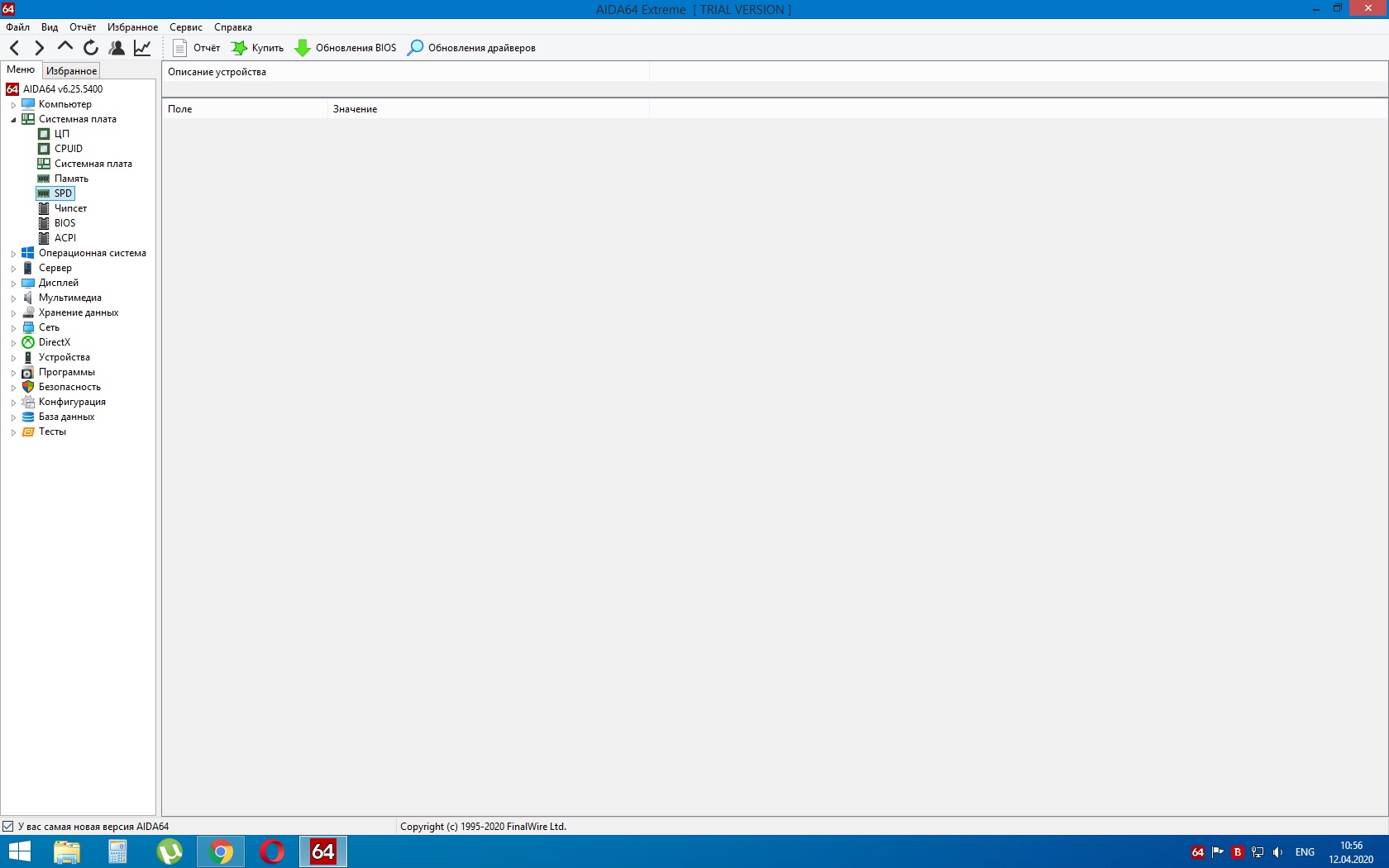
Task: Expand the Конфигурация tree node
Action: [x=13, y=403]
